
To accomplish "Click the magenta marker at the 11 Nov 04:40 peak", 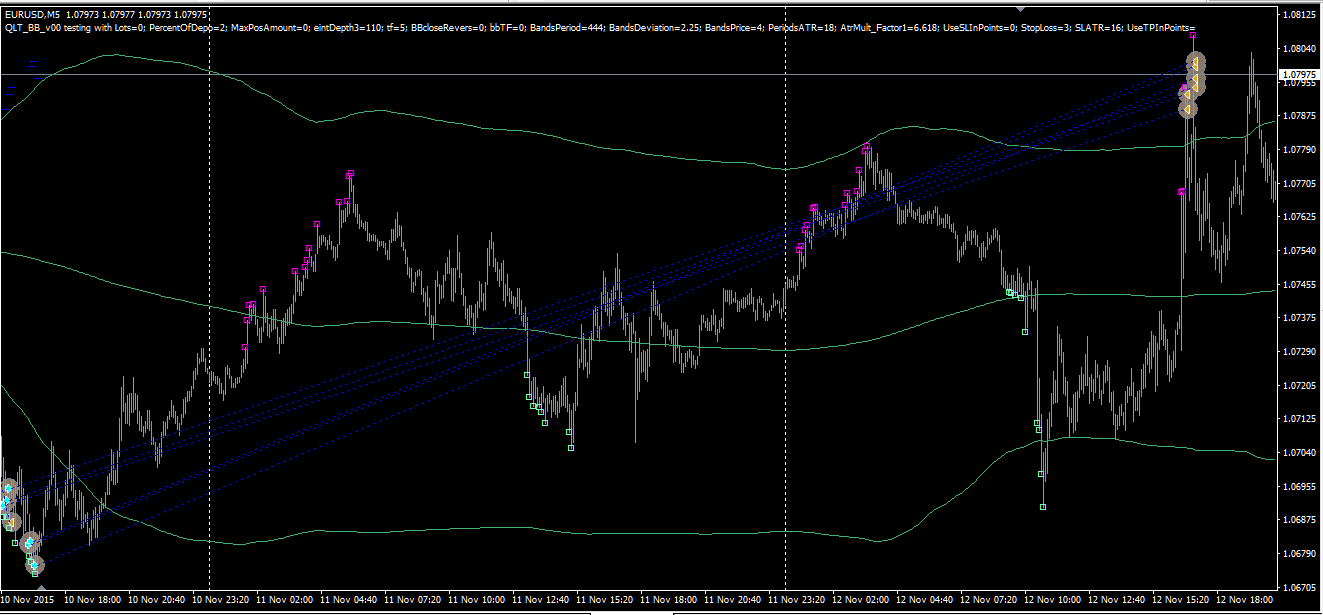I will (351, 173).
